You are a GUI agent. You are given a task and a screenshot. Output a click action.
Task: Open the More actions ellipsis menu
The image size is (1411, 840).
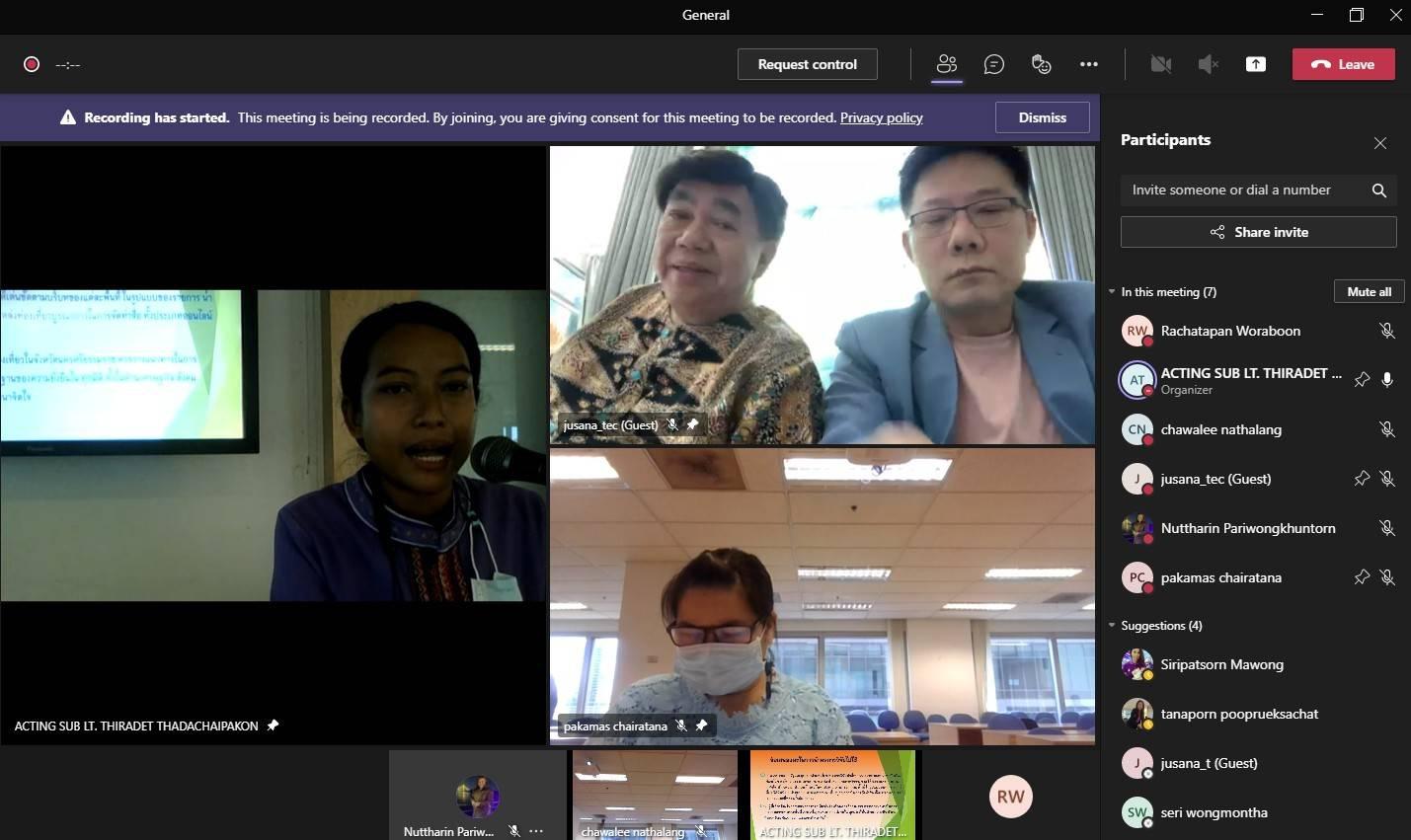pos(1089,64)
